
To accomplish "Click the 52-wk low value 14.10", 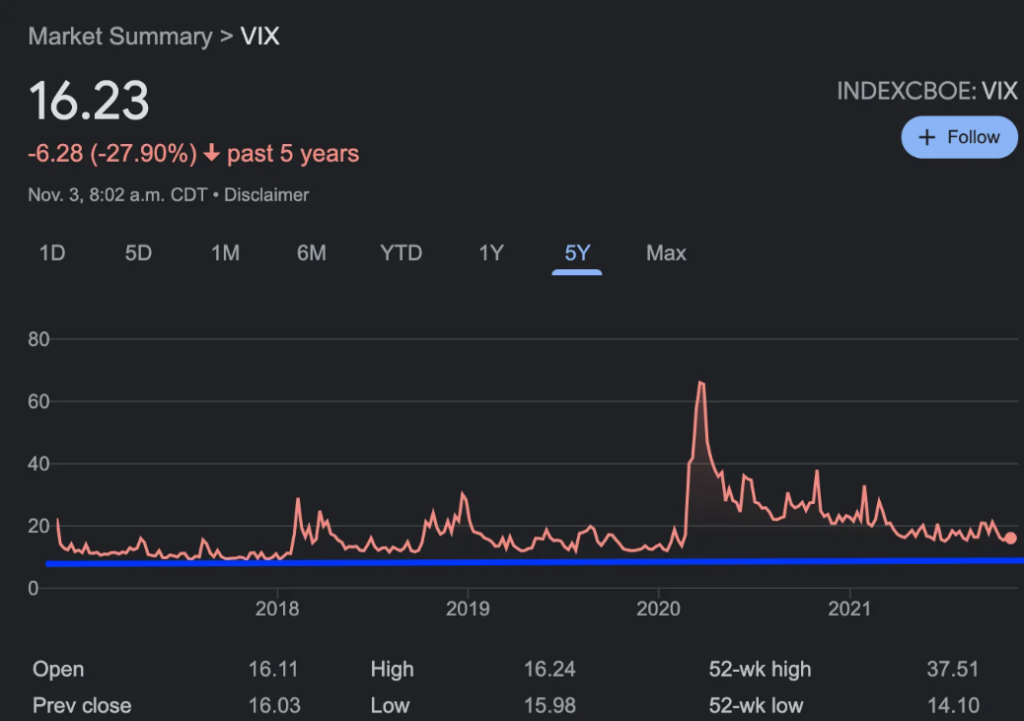I will tap(953, 705).
